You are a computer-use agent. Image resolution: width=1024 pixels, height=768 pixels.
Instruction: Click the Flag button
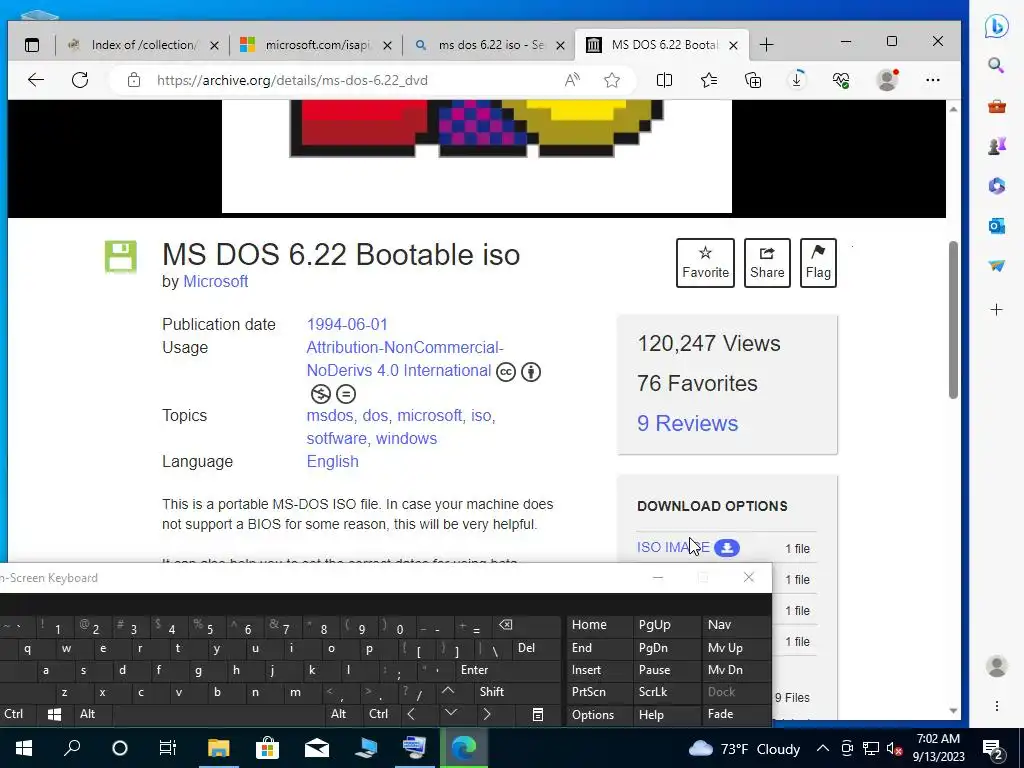pos(818,263)
